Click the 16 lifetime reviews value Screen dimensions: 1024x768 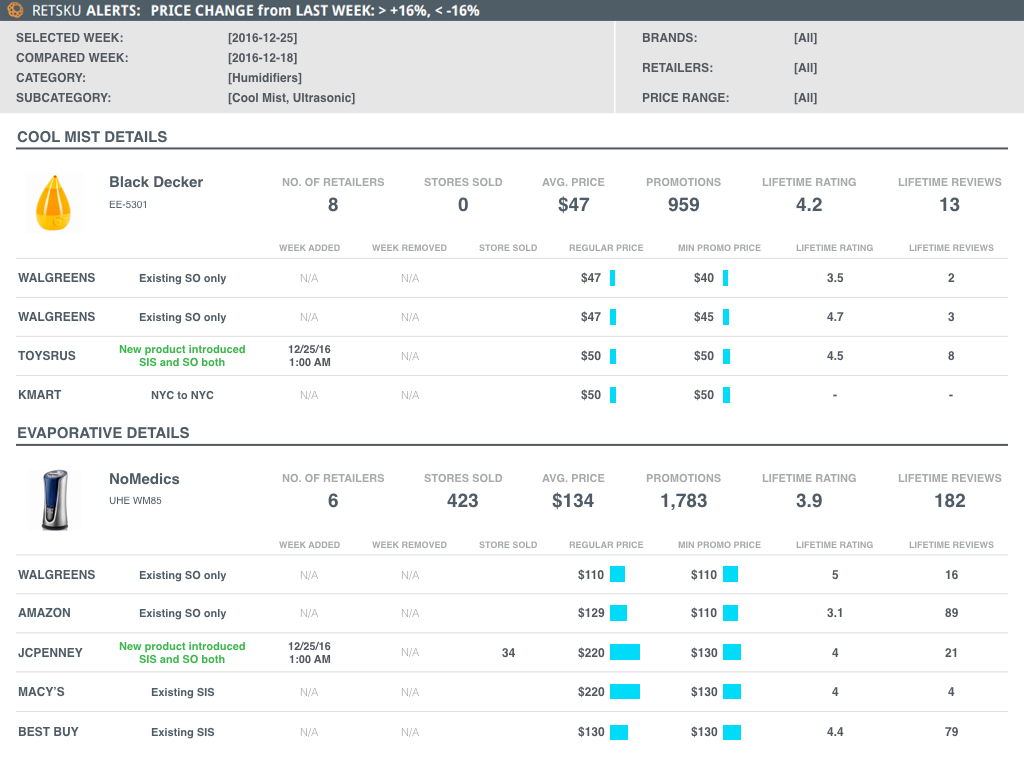tap(952, 575)
